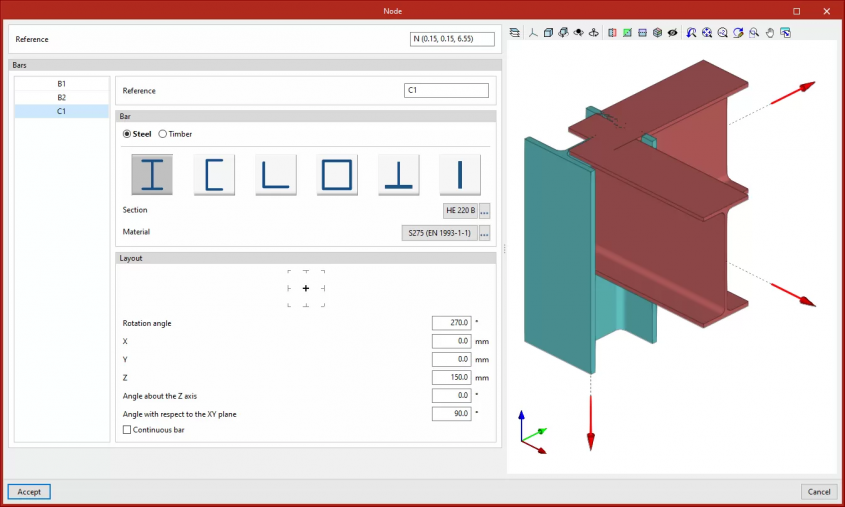Click the node Reference field N (0.15, 0.15, 6.55)
This screenshot has width=845, height=507.
coord(452,39)
